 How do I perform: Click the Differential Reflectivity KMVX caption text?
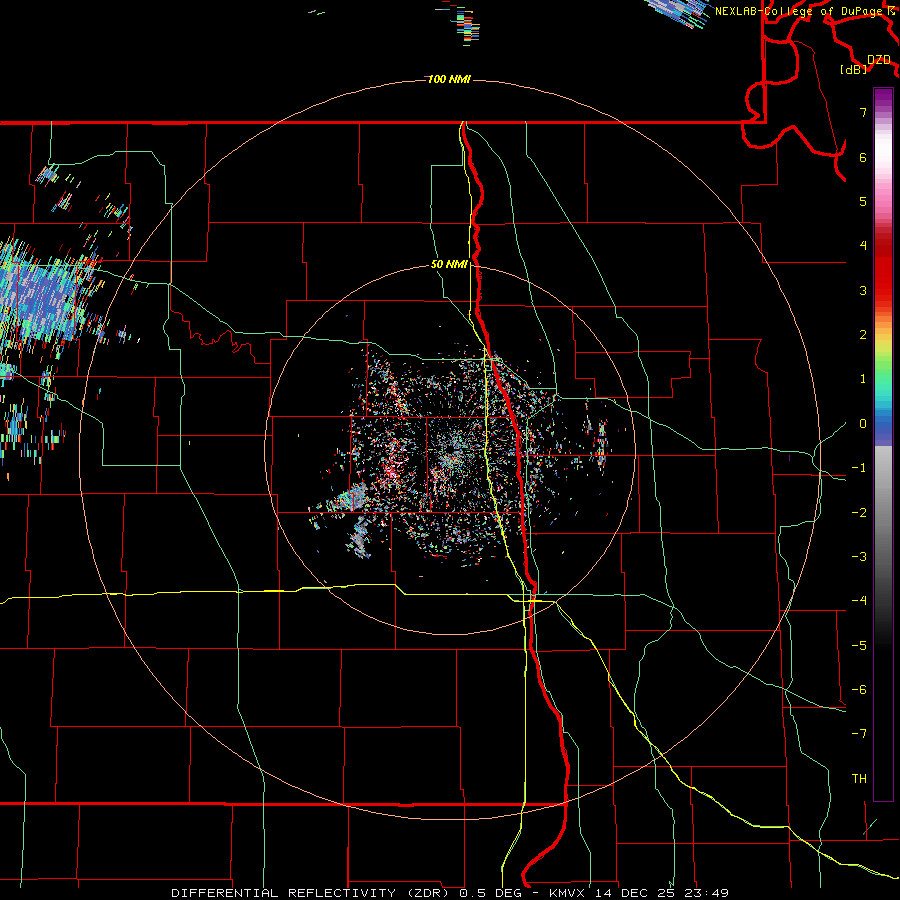point(450,893)
